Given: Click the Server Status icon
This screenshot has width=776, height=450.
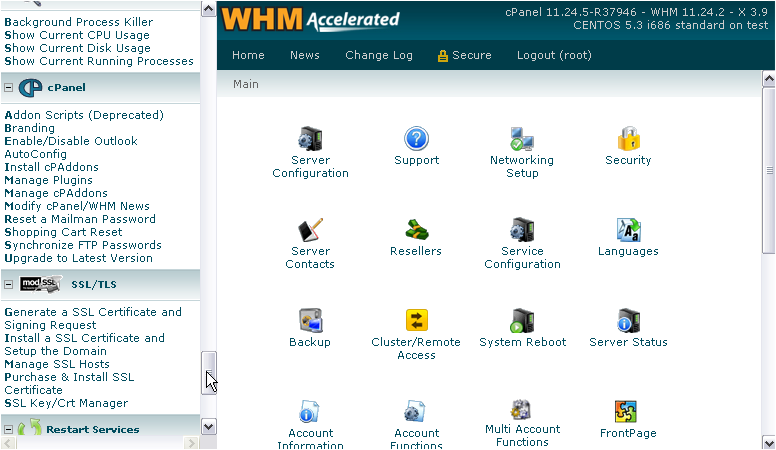Looking at the screenshot, I should 628,321.
